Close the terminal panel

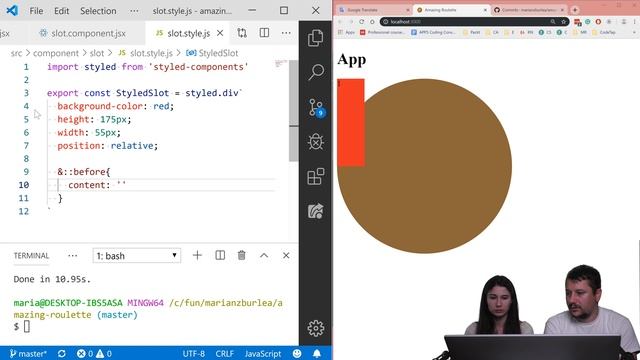286,256
